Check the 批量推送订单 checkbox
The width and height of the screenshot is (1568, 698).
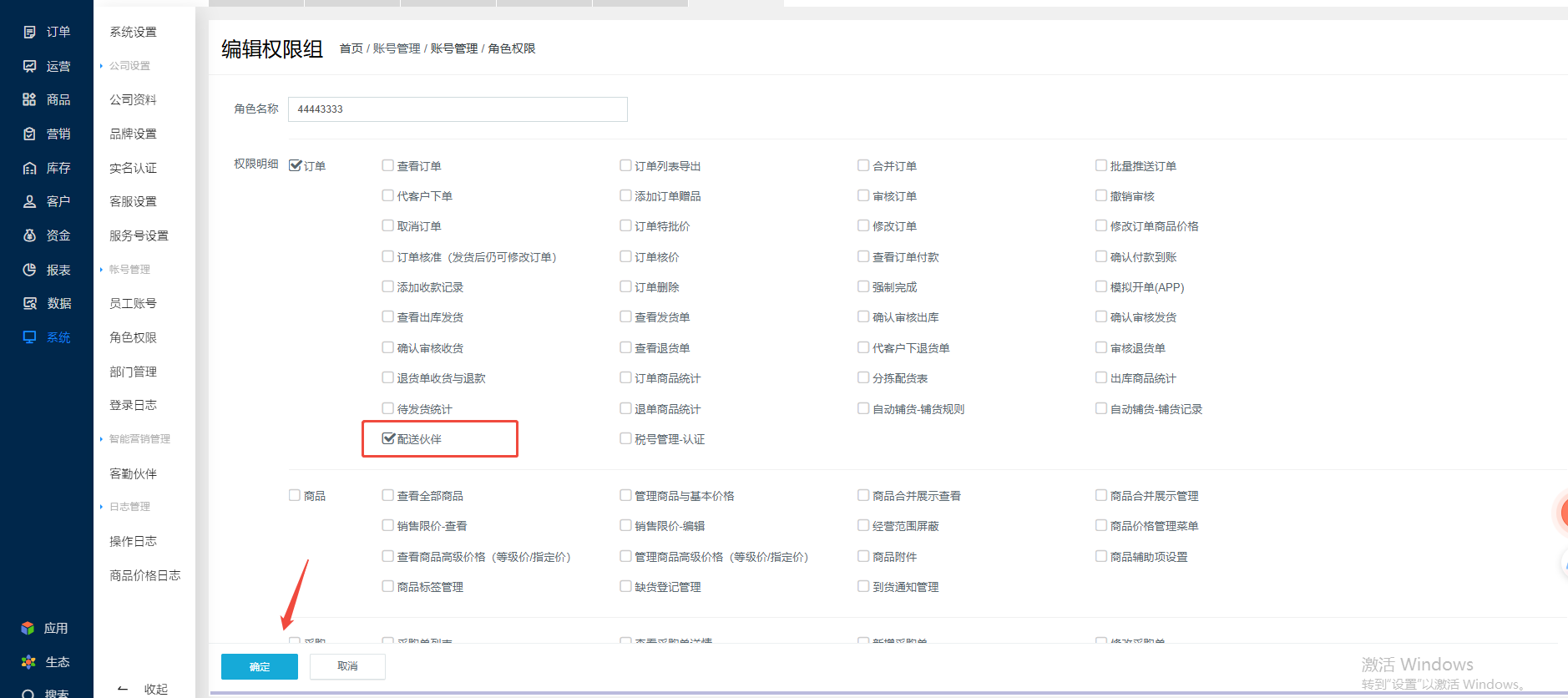pyautogui.click(x=1101, y=165)
